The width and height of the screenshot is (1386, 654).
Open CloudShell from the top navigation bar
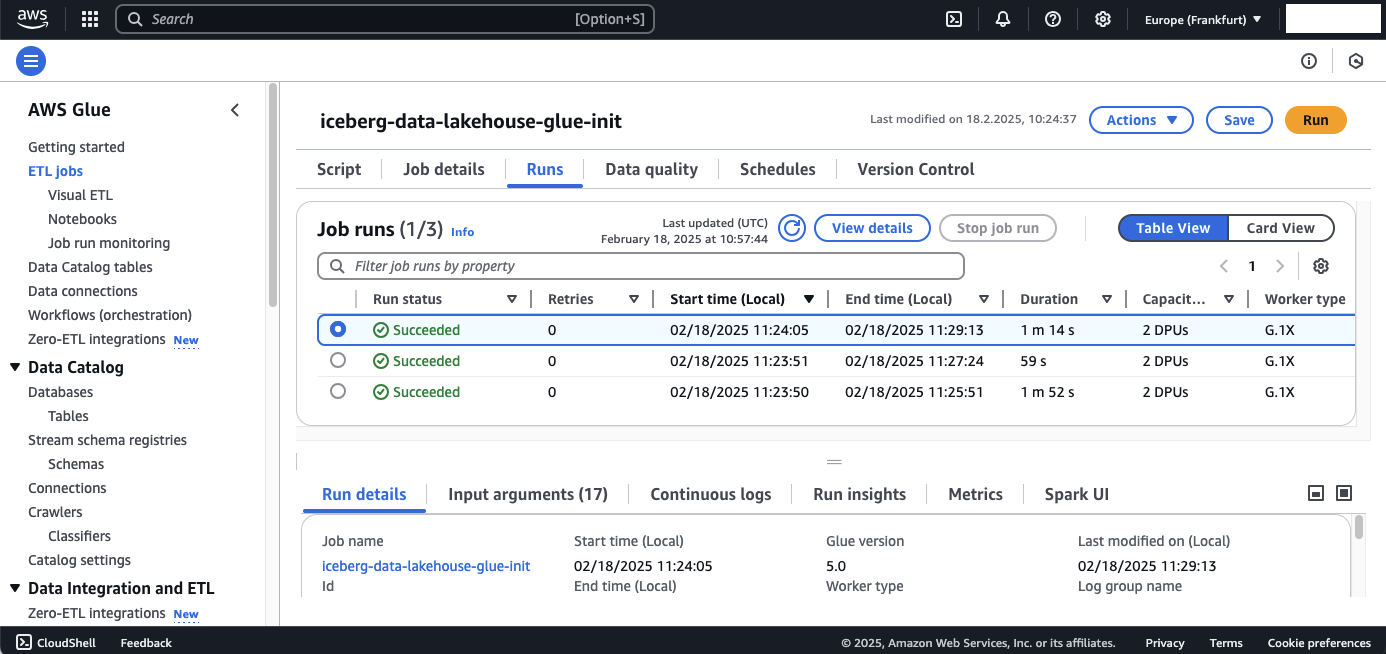[954, 19]
